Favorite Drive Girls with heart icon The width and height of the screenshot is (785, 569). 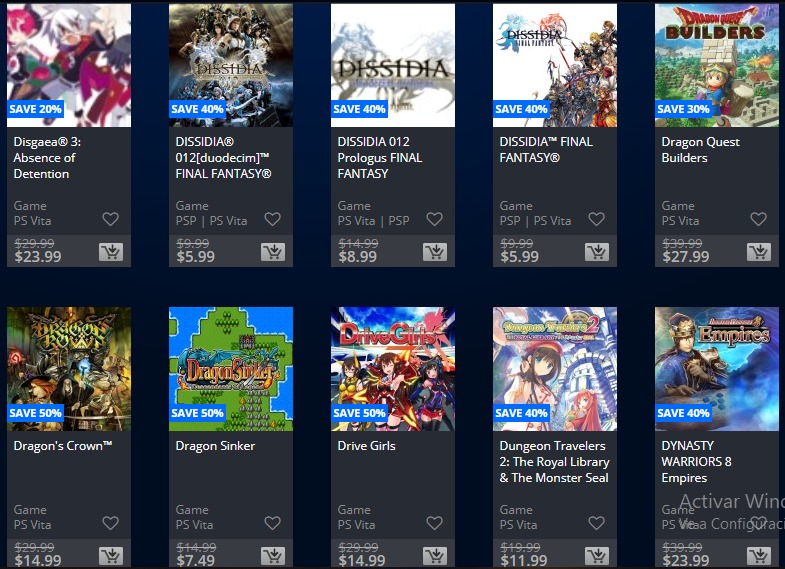[435, 523]
